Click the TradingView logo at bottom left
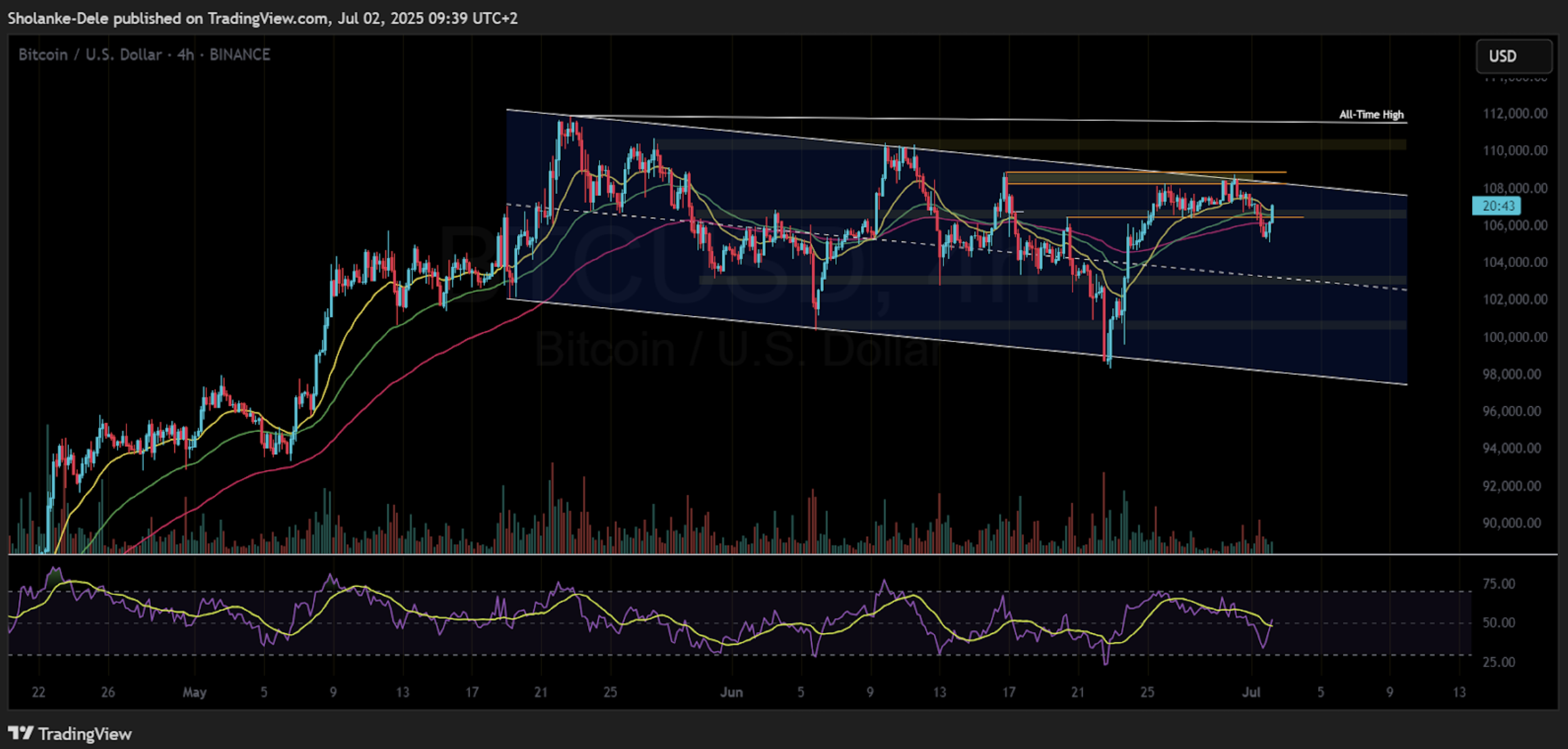Screen dimensions: 1568x749 (x=70, y=733)
